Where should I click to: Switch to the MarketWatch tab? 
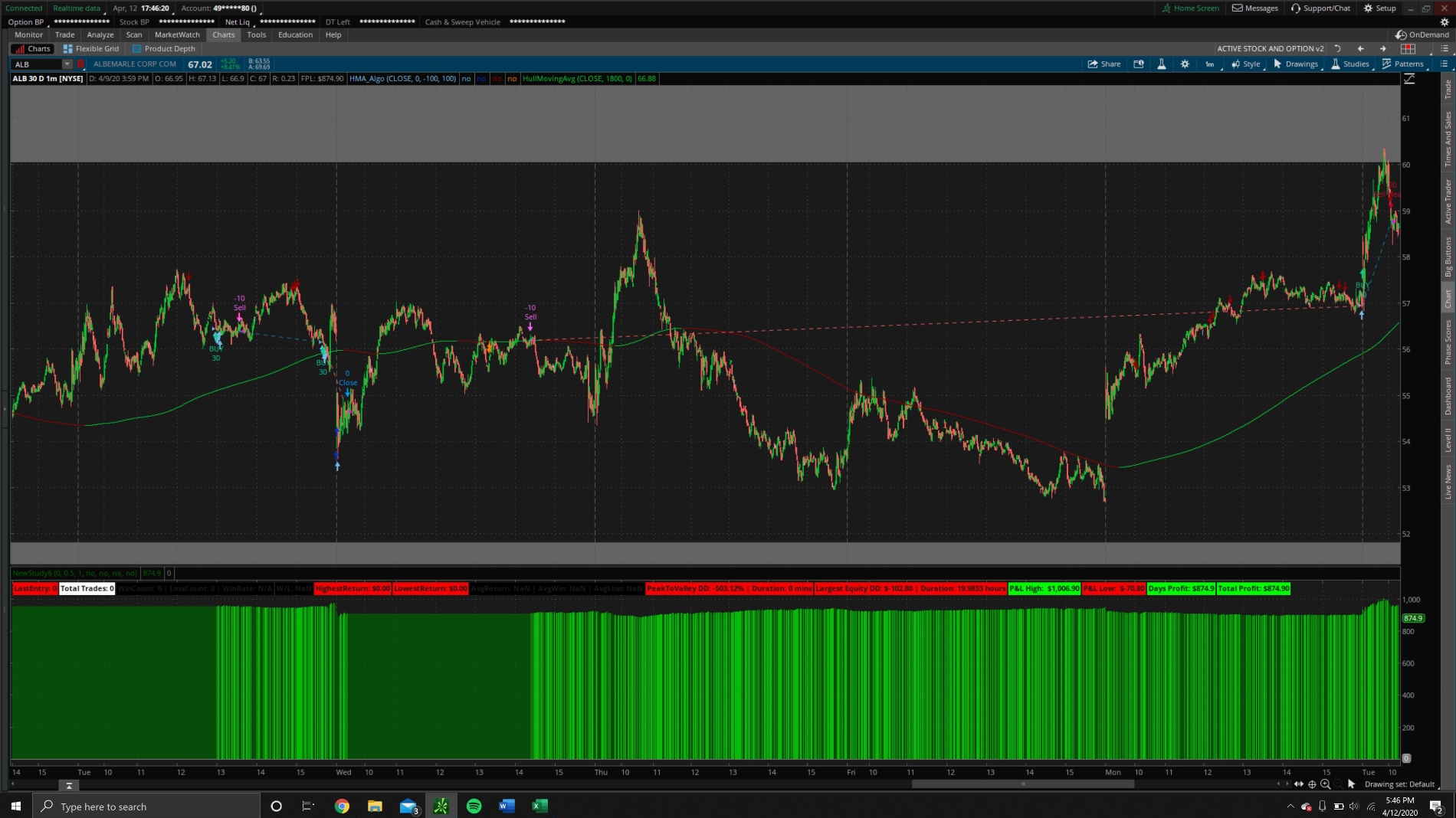click(x=177, y=34)
